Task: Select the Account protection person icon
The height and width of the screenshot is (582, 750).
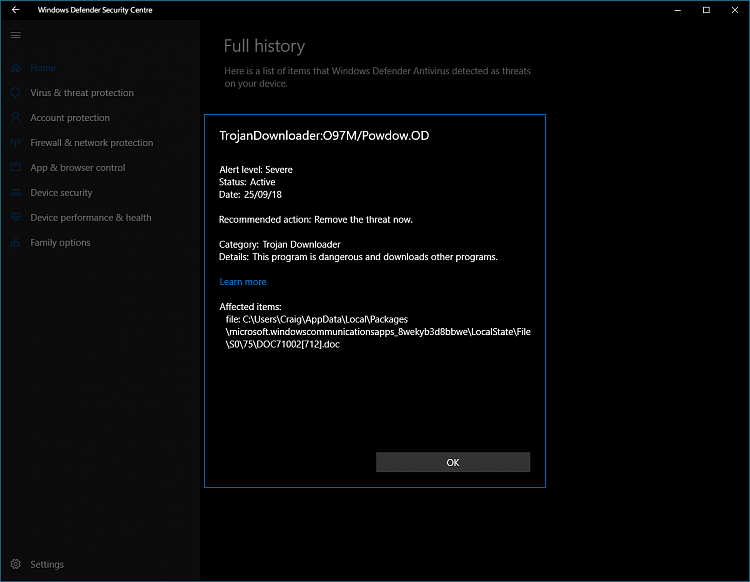Action: 15,118
